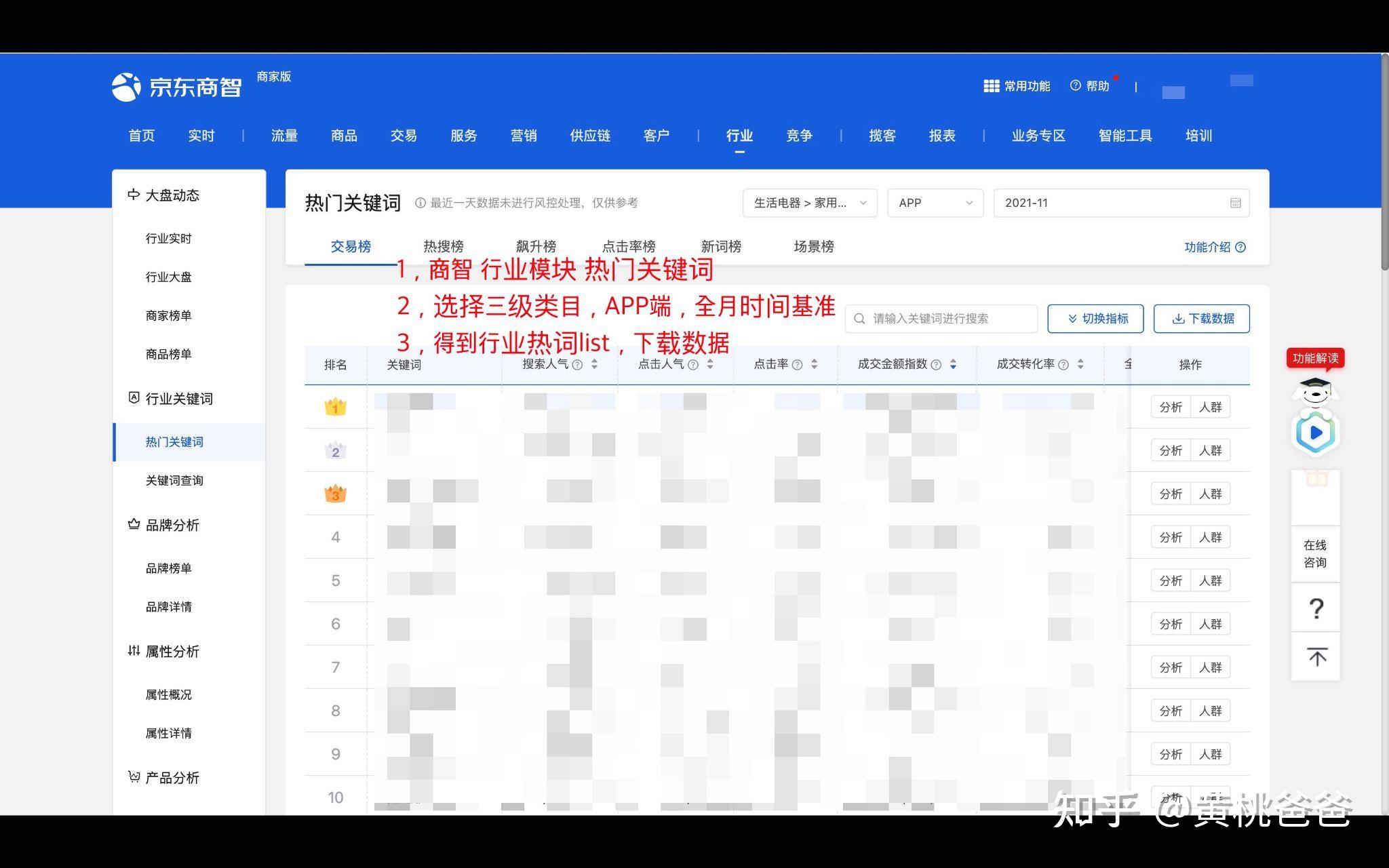The width and height of the screenshot is (1389, 868).
Task: Click the help icon next to 成交转化率
Action: point(1063,365)
